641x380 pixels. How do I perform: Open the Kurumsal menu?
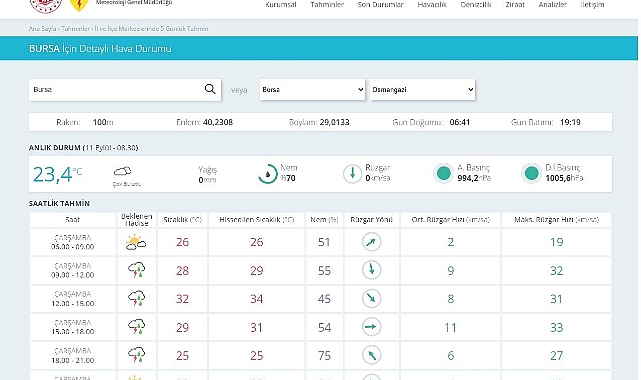pos(281,4)
